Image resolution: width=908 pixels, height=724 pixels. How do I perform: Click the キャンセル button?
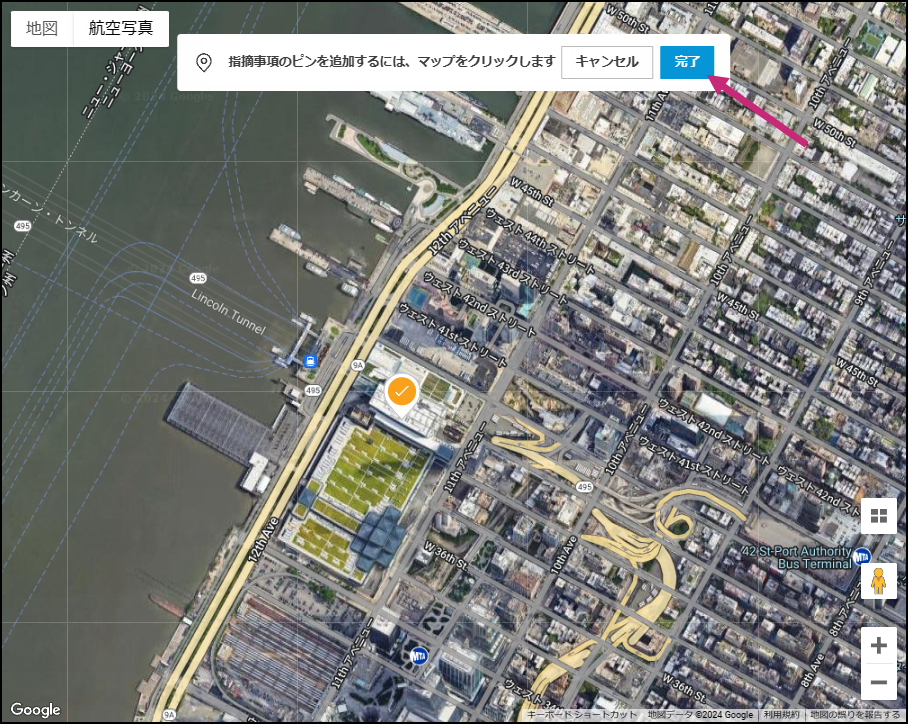tap(607, 62)
